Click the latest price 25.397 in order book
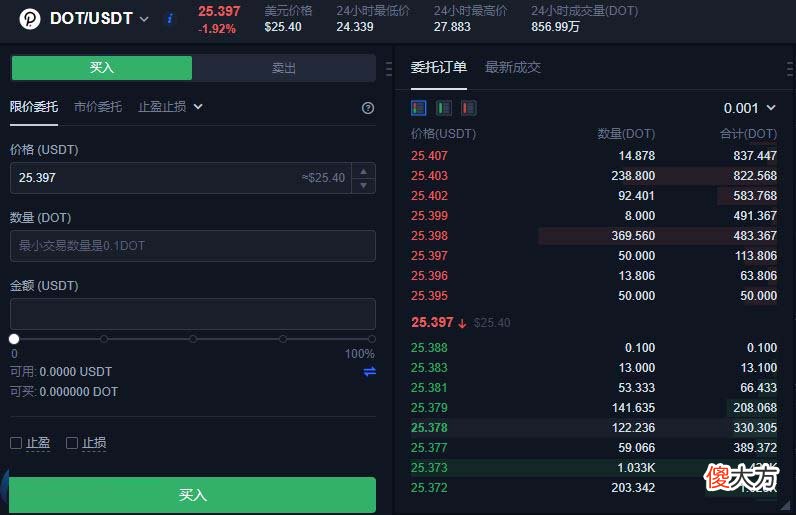This screenshot has height=515, width=796. (432, 322)
